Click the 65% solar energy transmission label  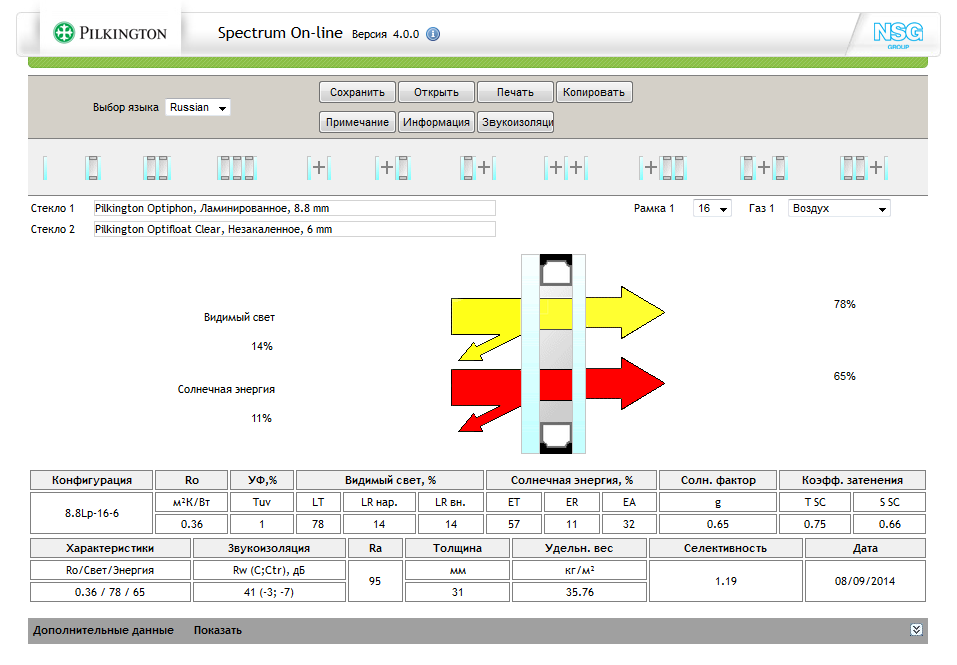tap(845, 376)
